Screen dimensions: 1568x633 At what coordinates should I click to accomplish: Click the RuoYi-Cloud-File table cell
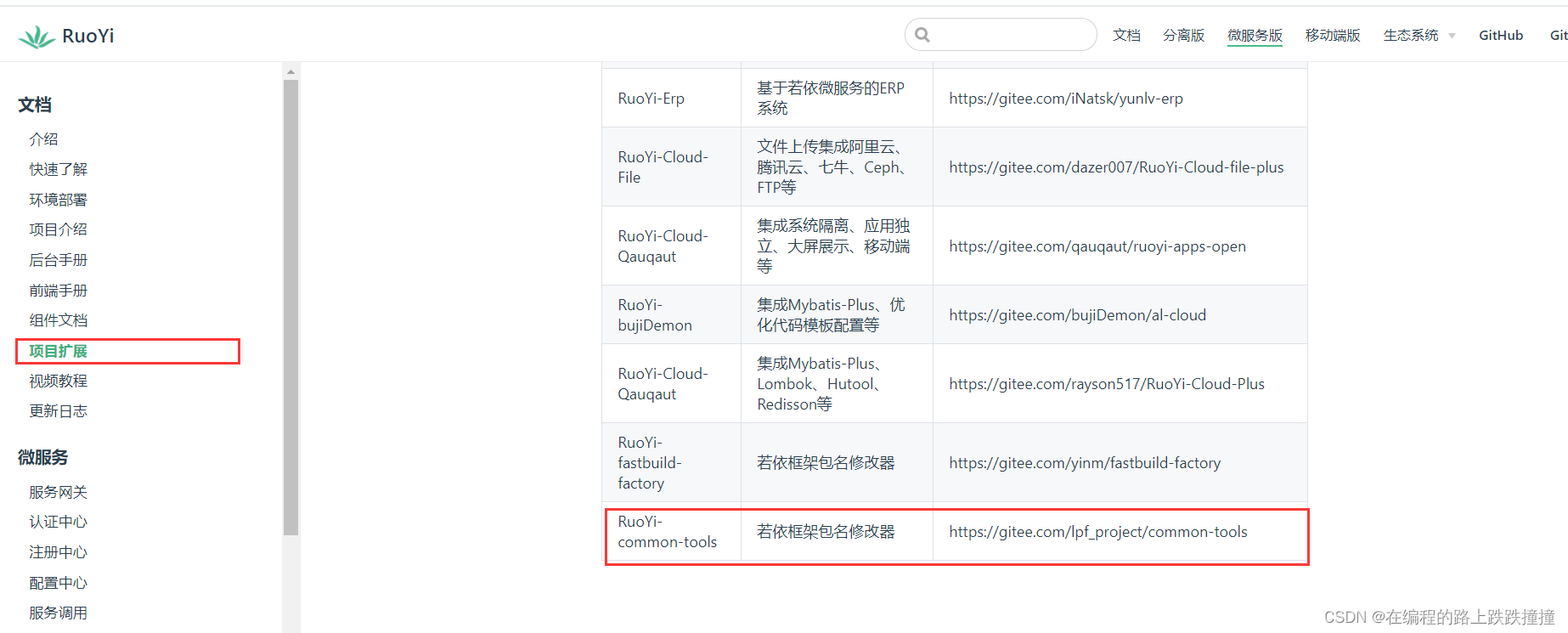pos(671,167)
